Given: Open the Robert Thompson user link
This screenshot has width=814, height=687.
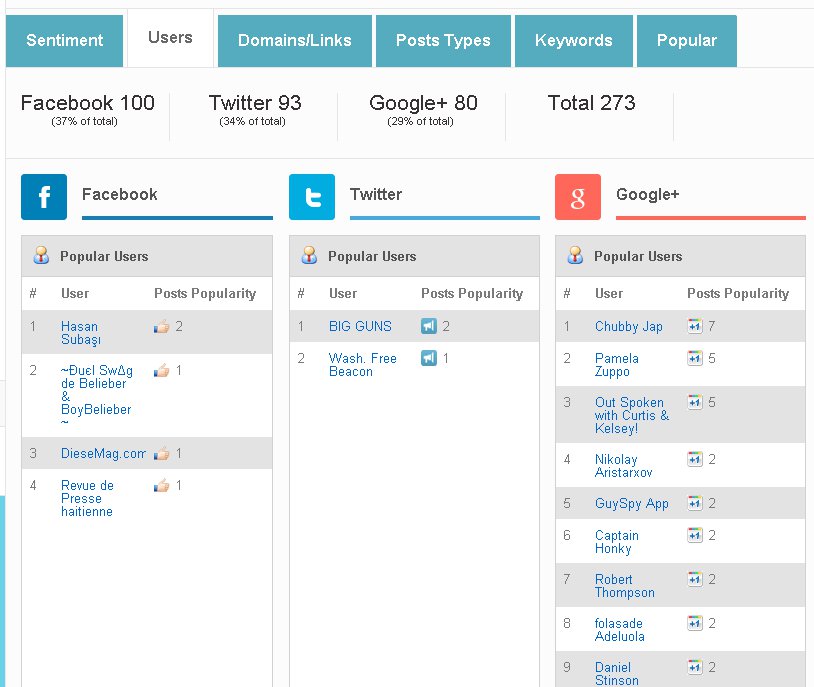Looking at the screenshot, I should coord(625,586).
